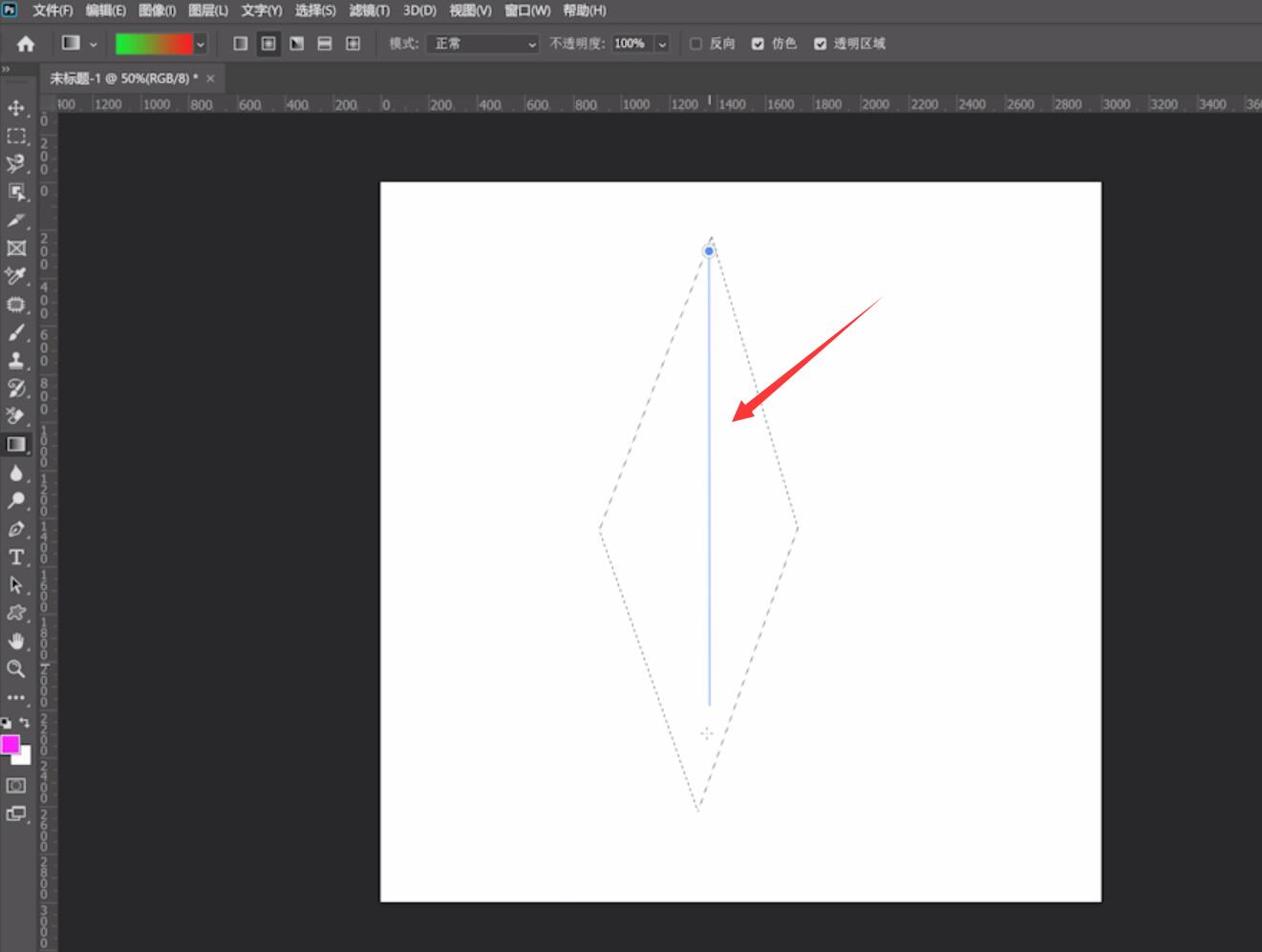
Task: Open the 文件(F) menu
Action: 53,11
